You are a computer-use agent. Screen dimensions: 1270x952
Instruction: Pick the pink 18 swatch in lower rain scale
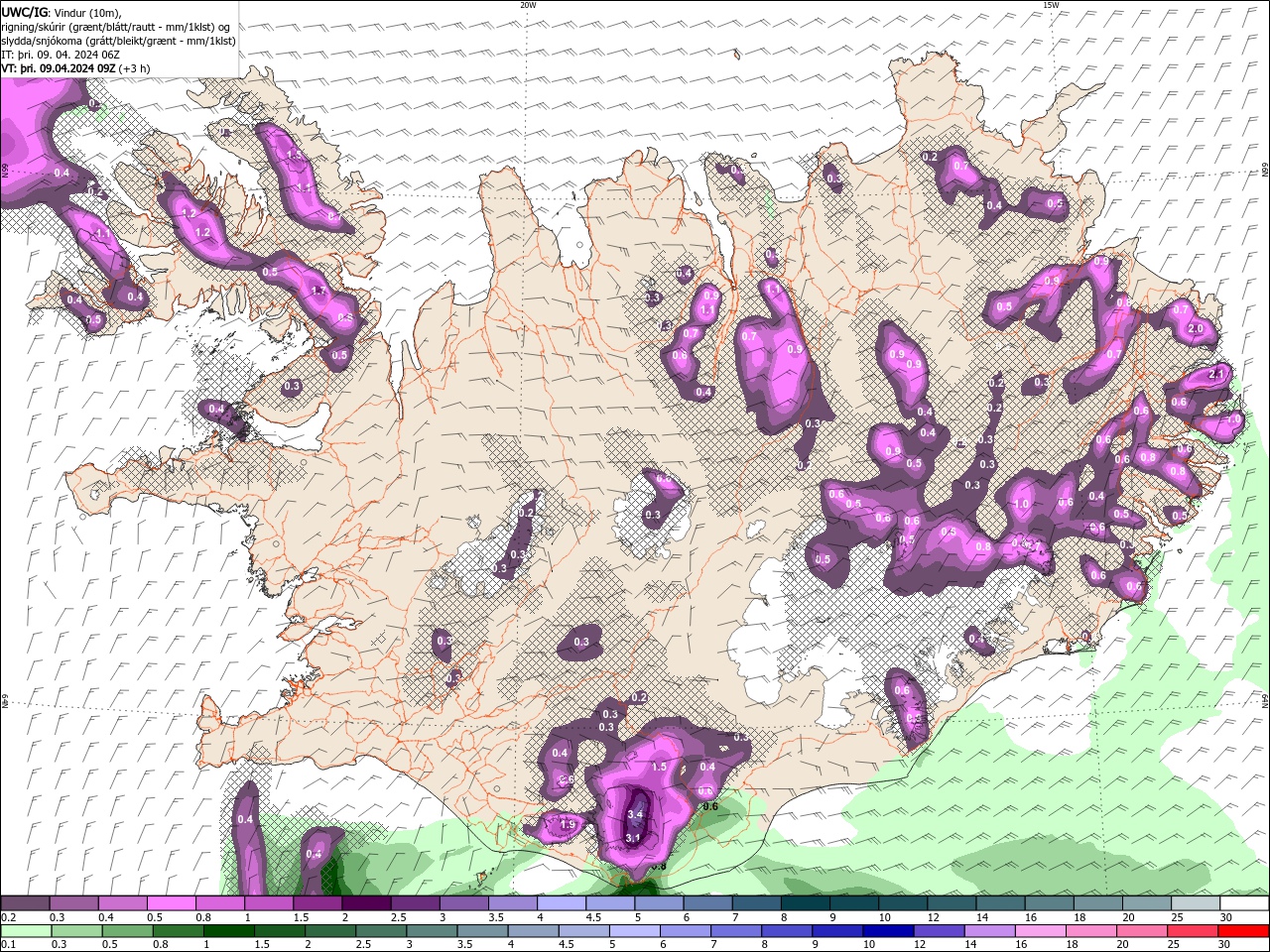pos(1091,931)
